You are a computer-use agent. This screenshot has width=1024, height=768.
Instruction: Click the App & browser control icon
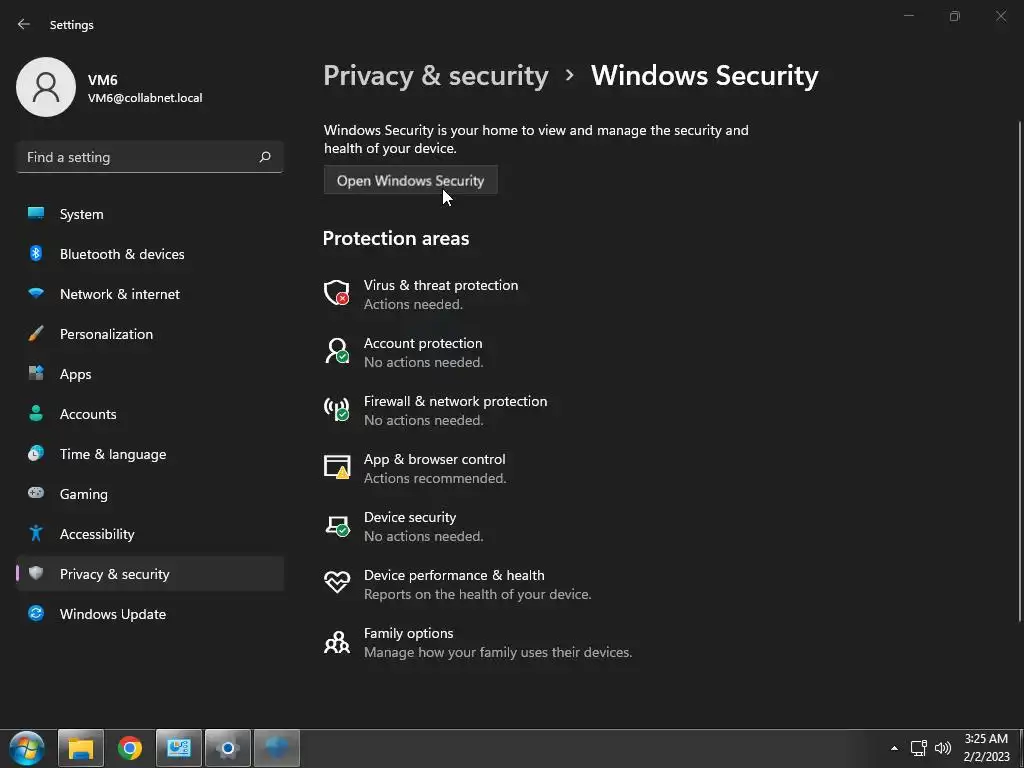[337, 467]
